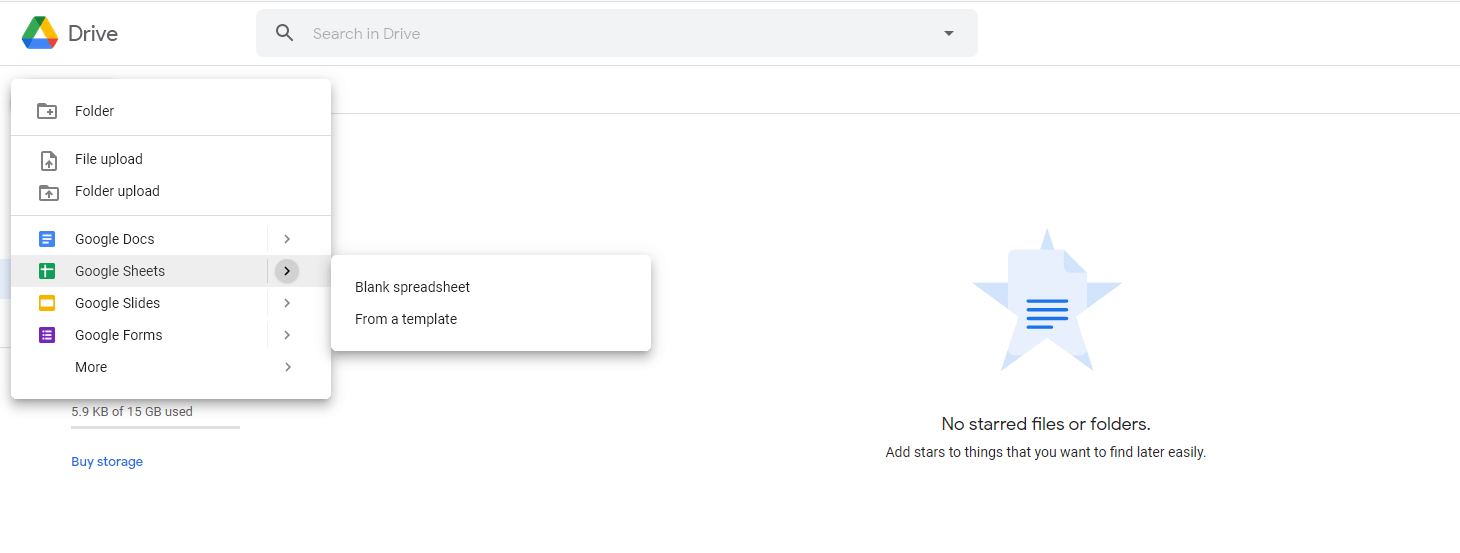
Task: Choose From a template
Action: (x=406, y=319)
